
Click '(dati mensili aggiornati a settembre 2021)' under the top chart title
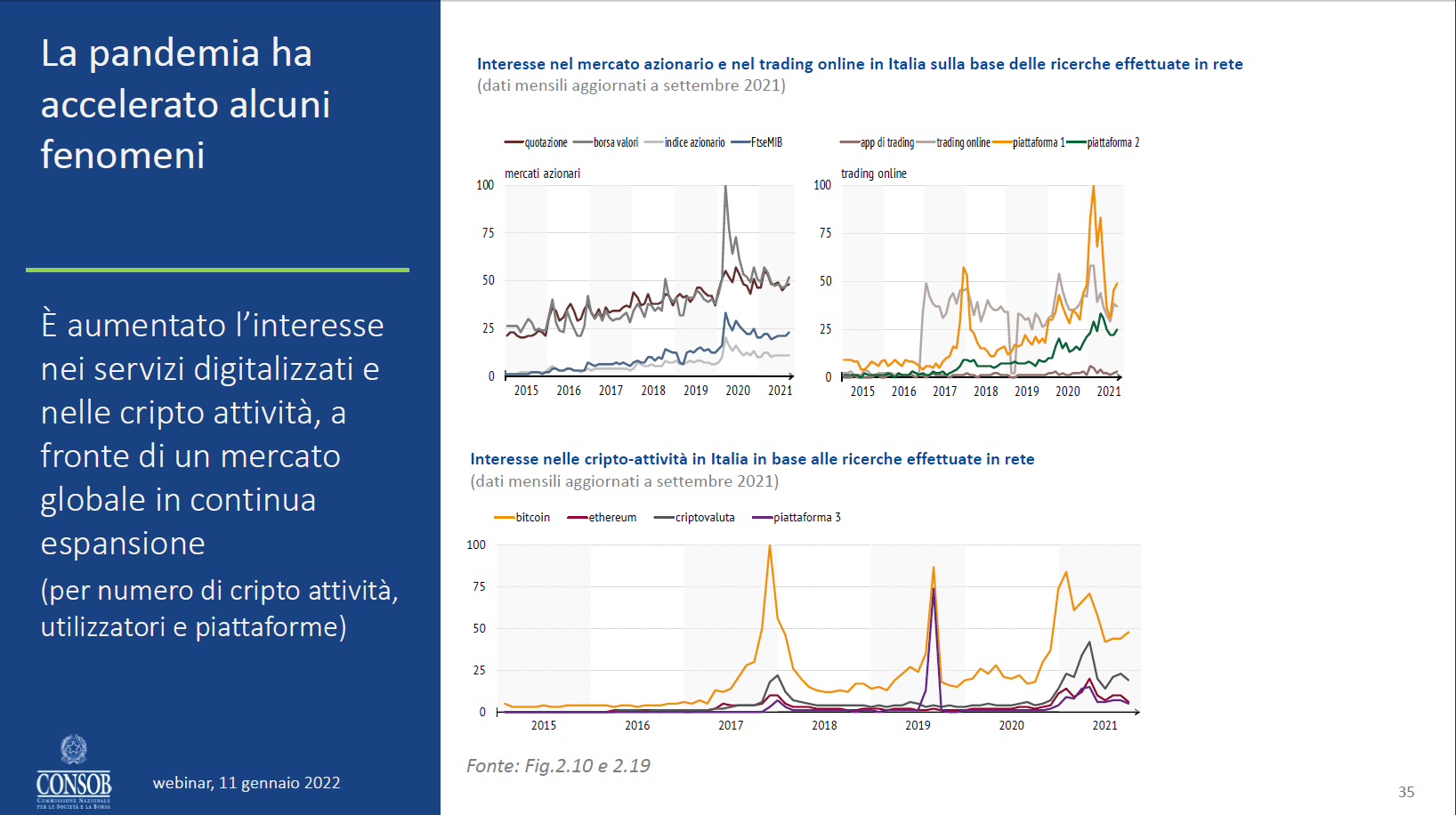tap(631, 85)
